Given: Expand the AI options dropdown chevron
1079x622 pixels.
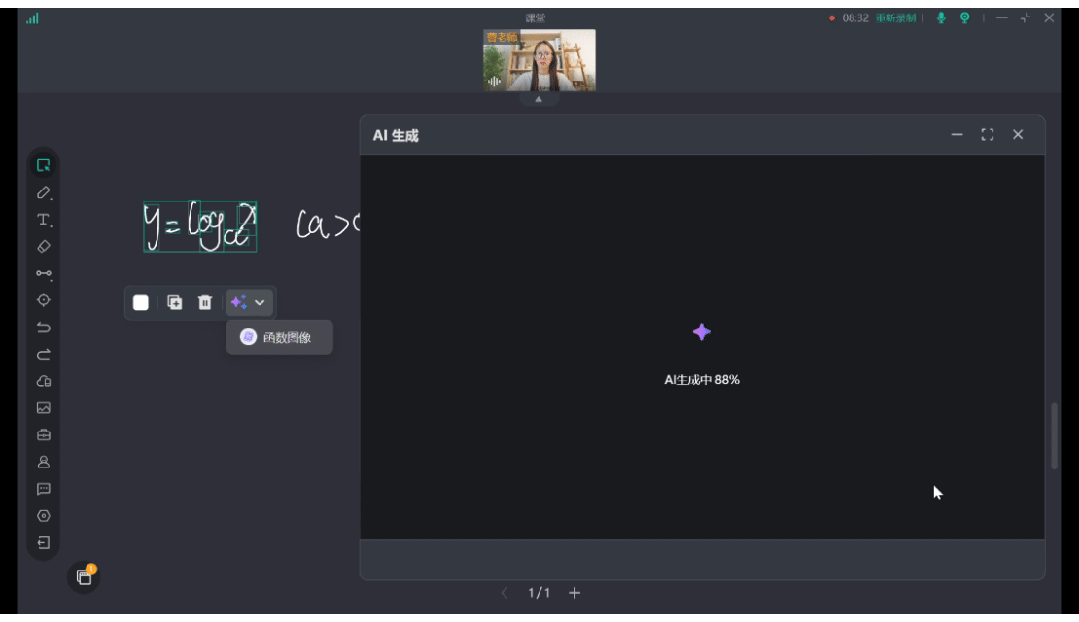Looking at the screenshot, I should click(x=259, y=302).
